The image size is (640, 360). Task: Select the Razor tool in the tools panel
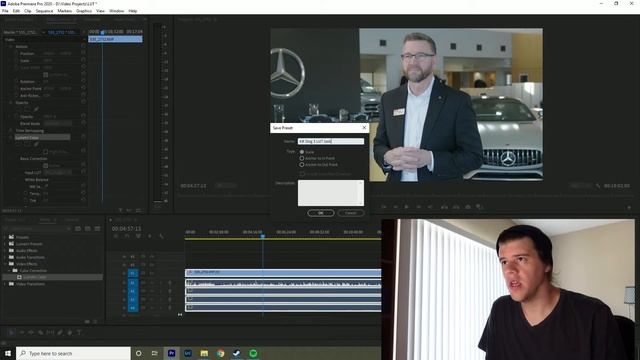40,332
